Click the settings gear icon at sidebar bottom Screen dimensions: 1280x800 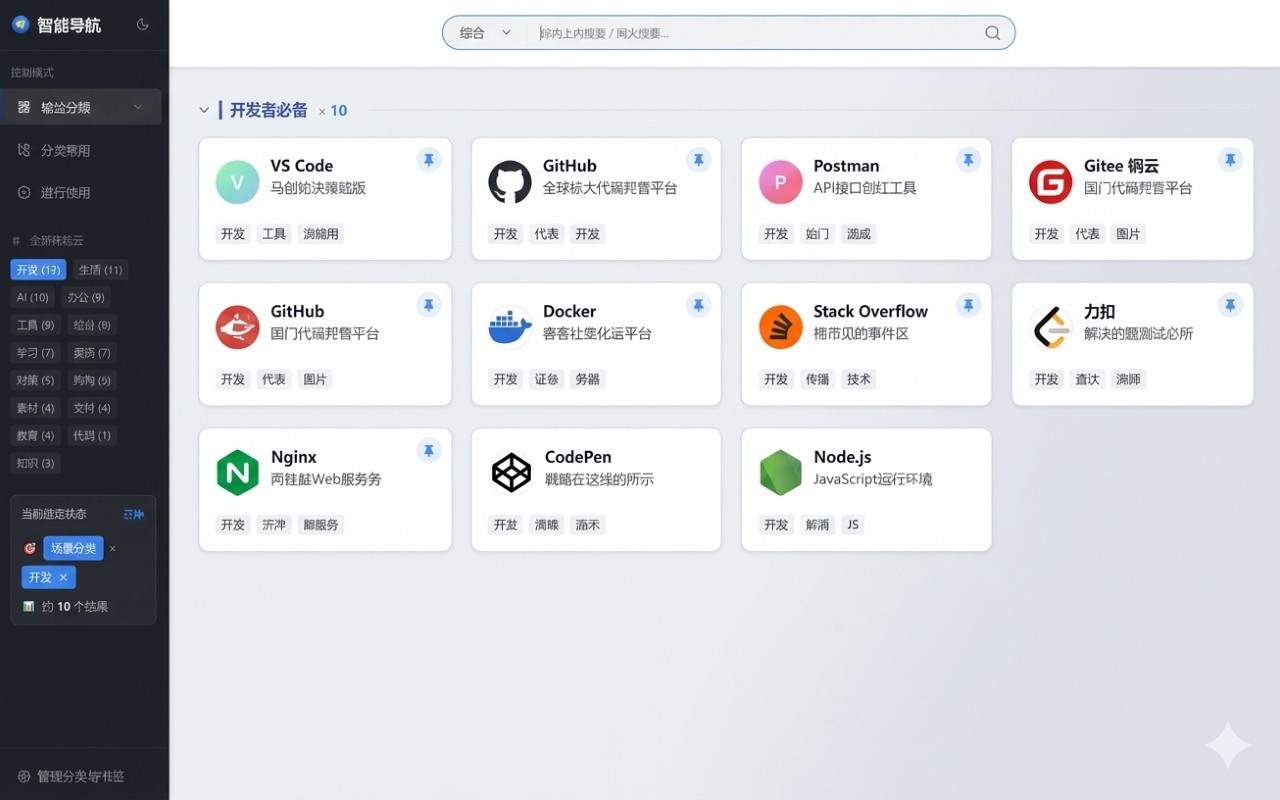(24, 776)
